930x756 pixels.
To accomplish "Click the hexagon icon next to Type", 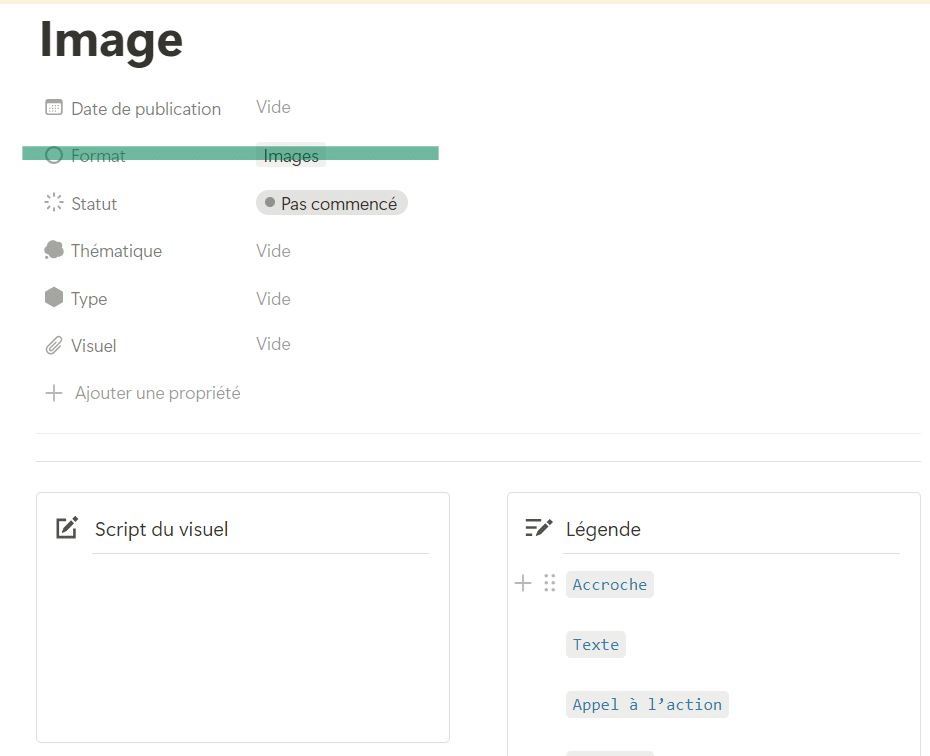I will [x=54, y=298].
